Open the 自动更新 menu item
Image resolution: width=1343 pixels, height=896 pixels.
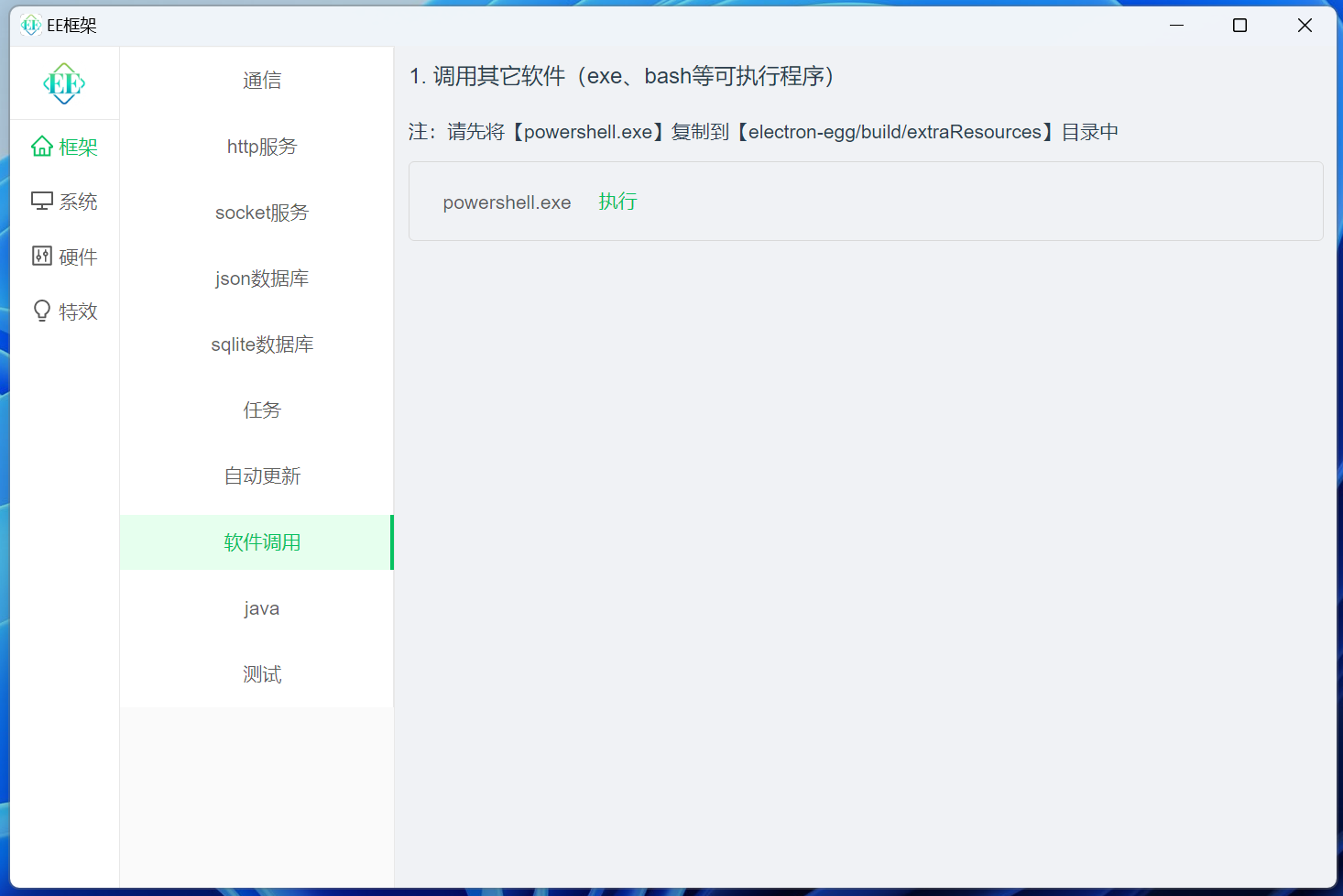[257, 476]
